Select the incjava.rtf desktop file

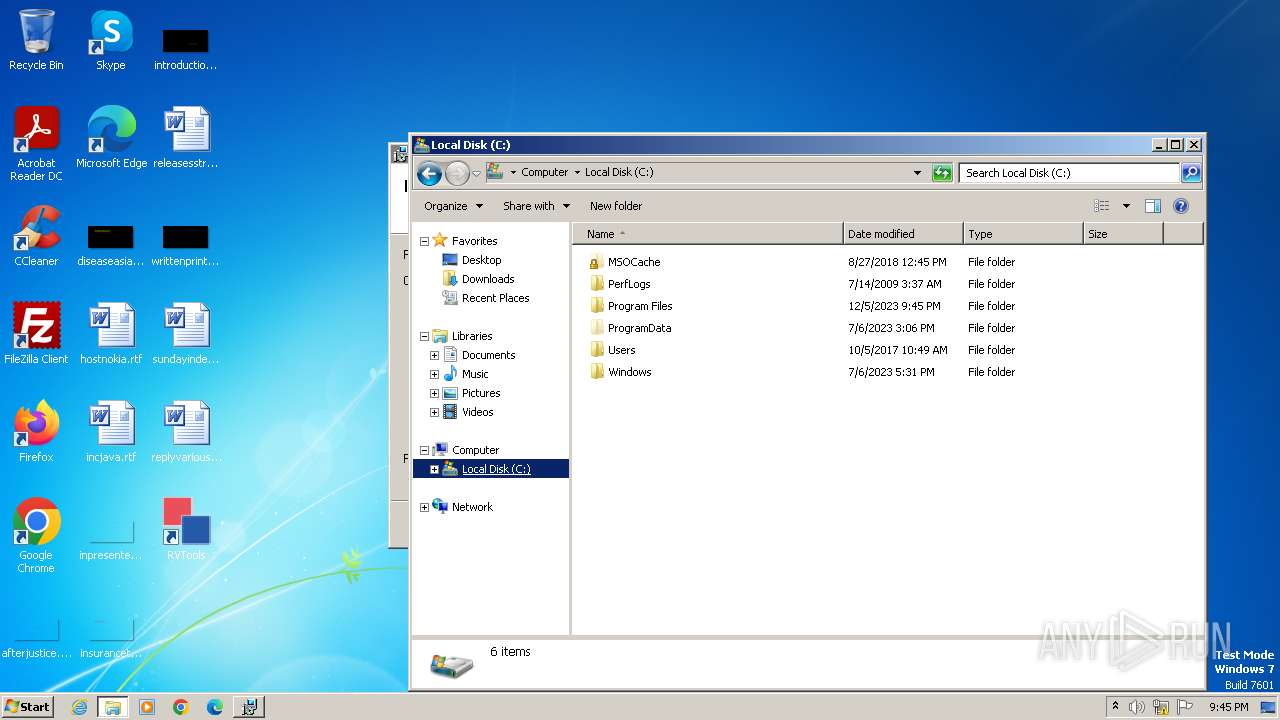[111, 432]
